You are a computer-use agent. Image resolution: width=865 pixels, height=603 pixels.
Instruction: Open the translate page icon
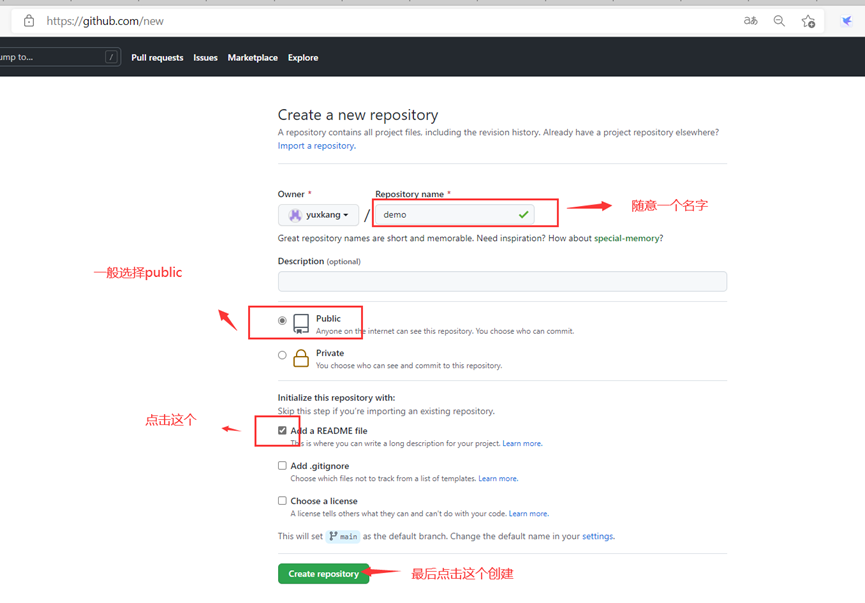pyautogui.click(x=750, y=21)
